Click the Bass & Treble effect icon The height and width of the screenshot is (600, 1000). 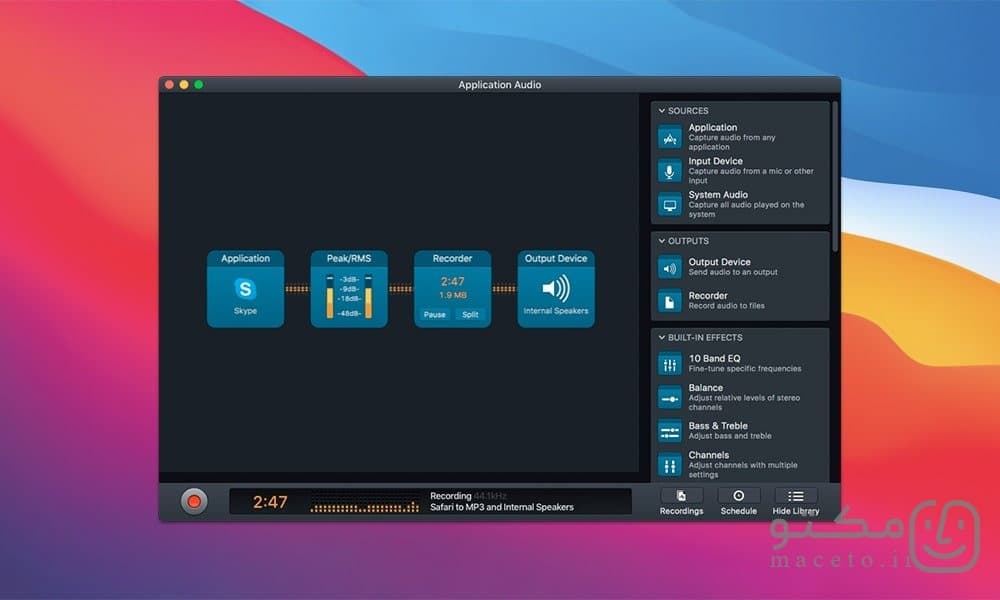point(670,432)
